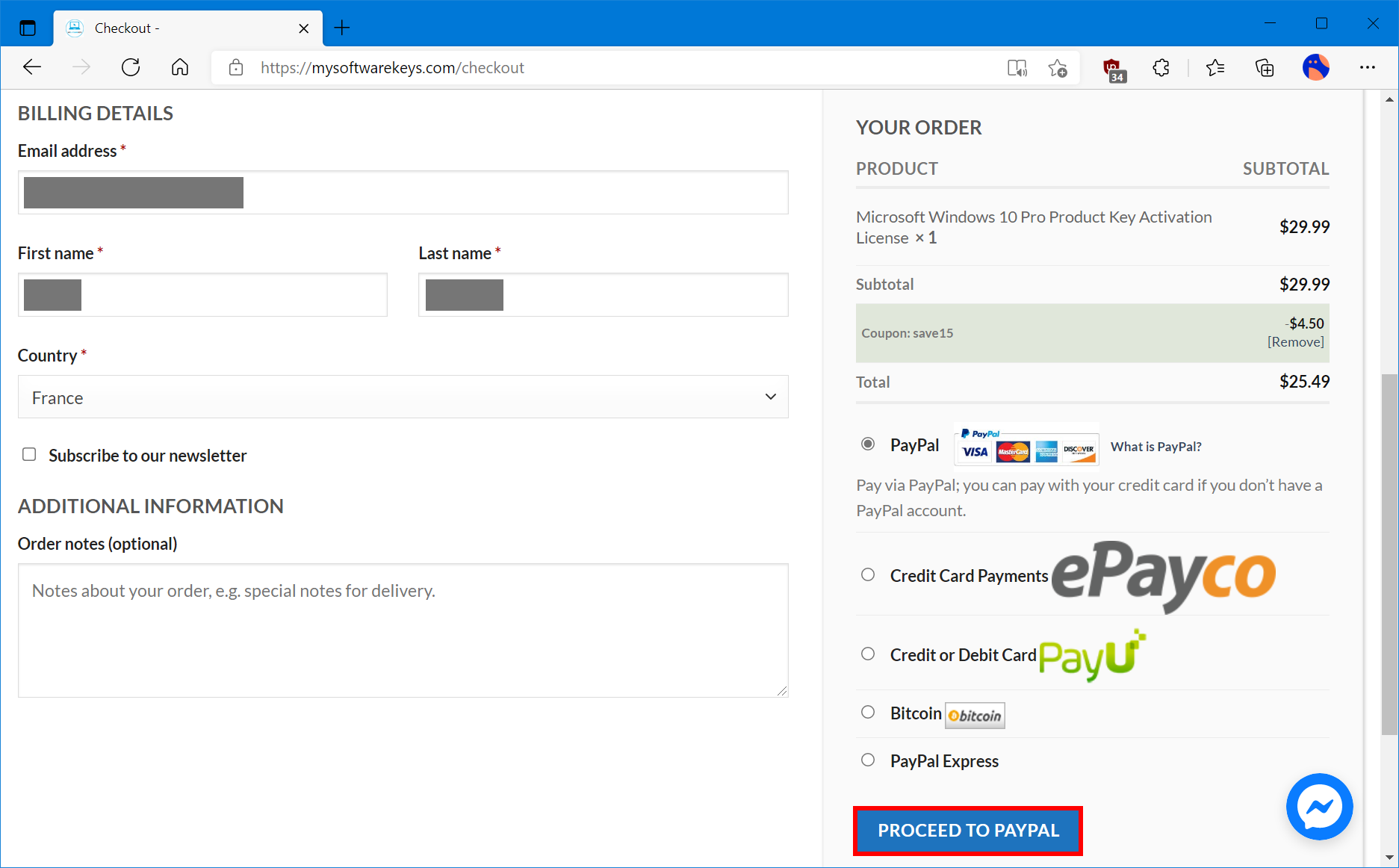1399x868 pixels.
Task: Add this page to favorites
Action: pyautogui.click(x=1058, y=68)
